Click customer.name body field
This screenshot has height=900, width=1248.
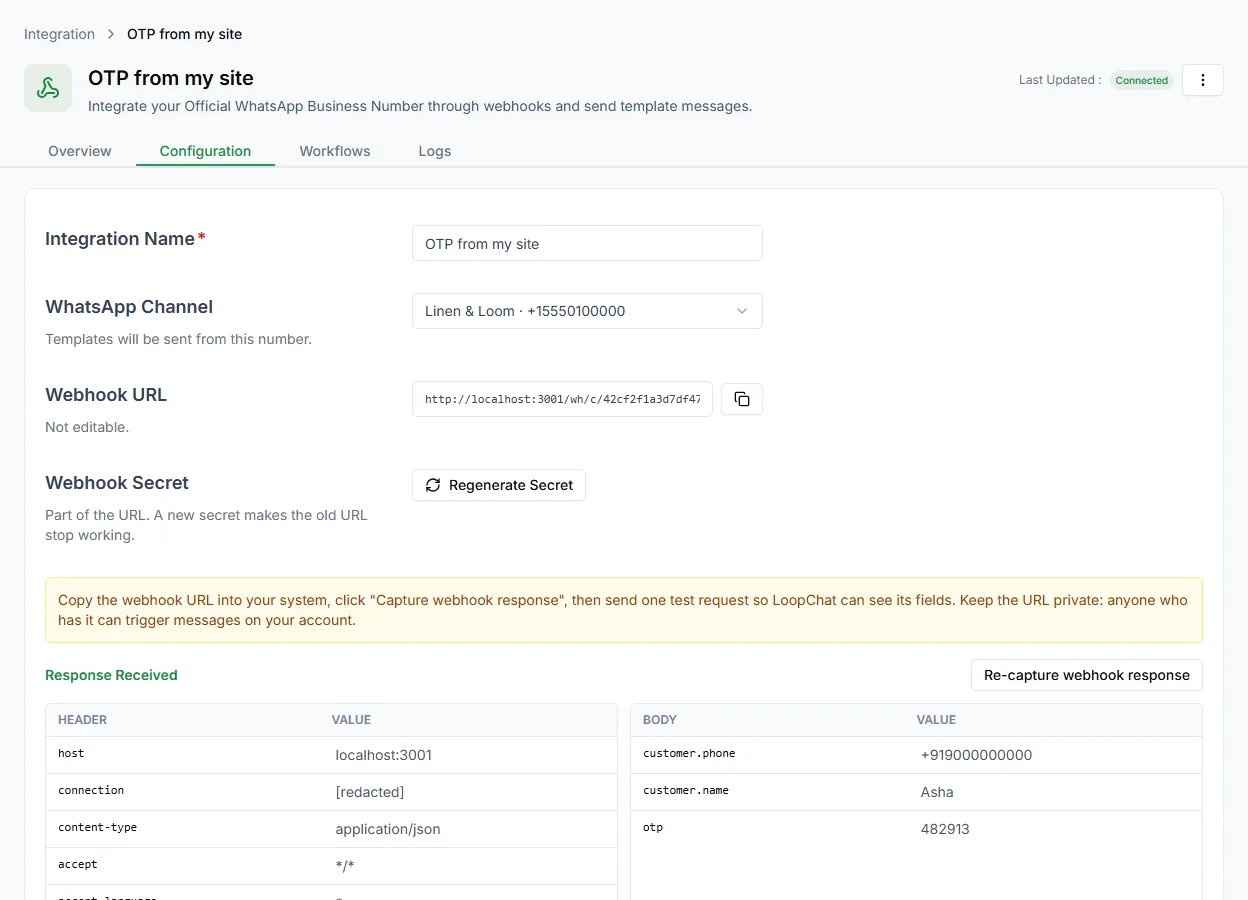686,790
